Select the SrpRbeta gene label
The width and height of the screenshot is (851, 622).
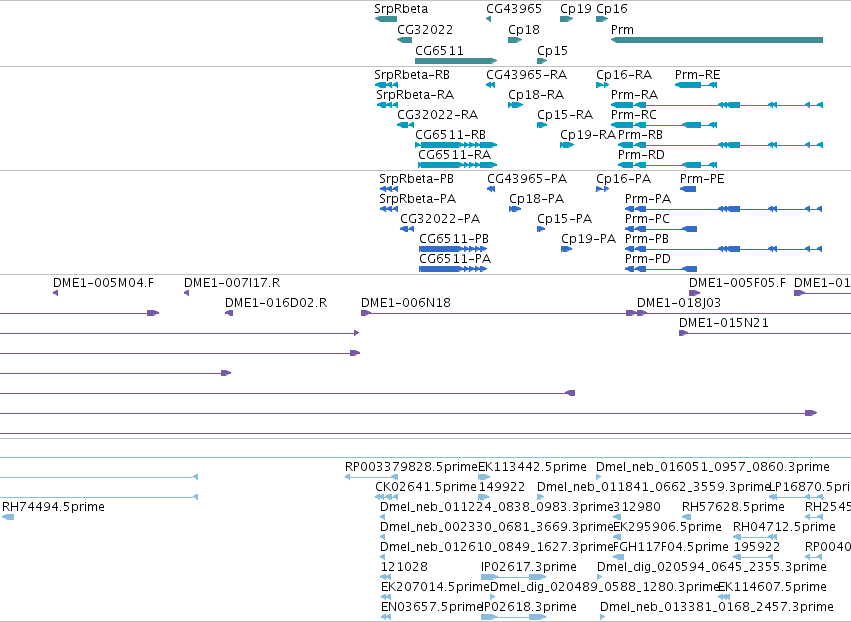tap(401, 9)
